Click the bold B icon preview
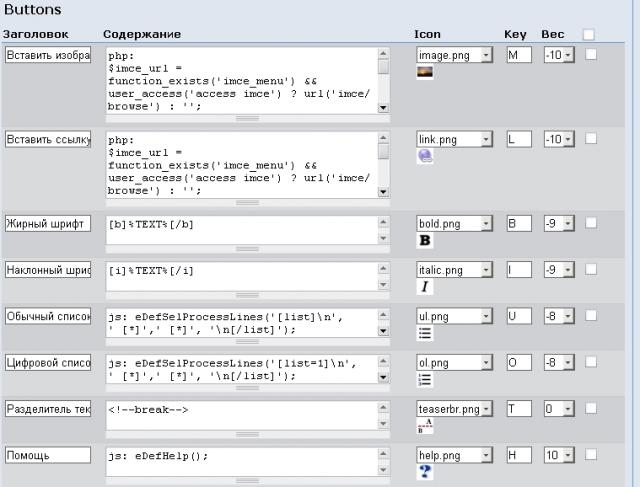This screenshot has height=487, width=640. click(x=425, y=240)
